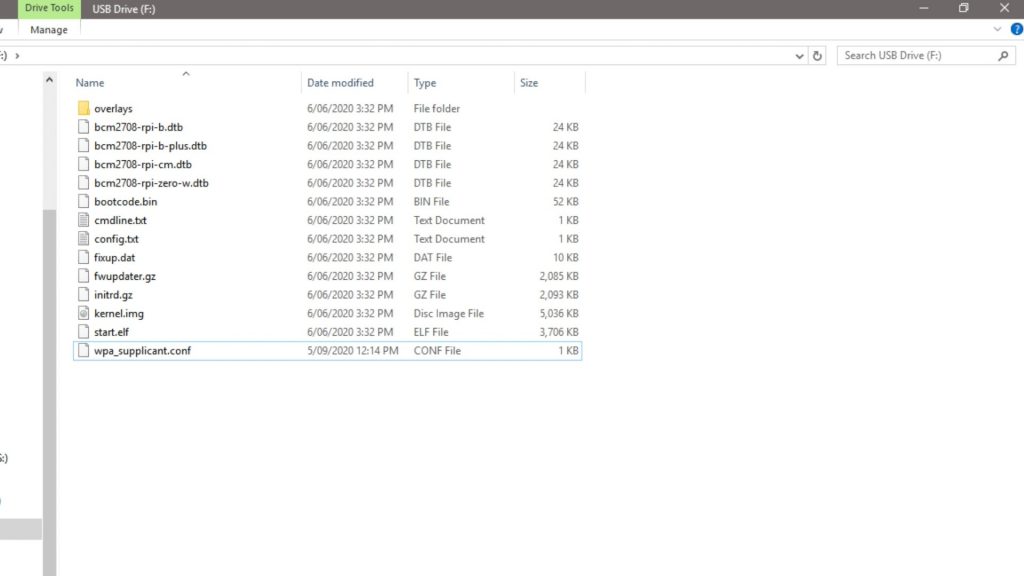
Task: Expand the address bar history dropdown
Action: 800,56
